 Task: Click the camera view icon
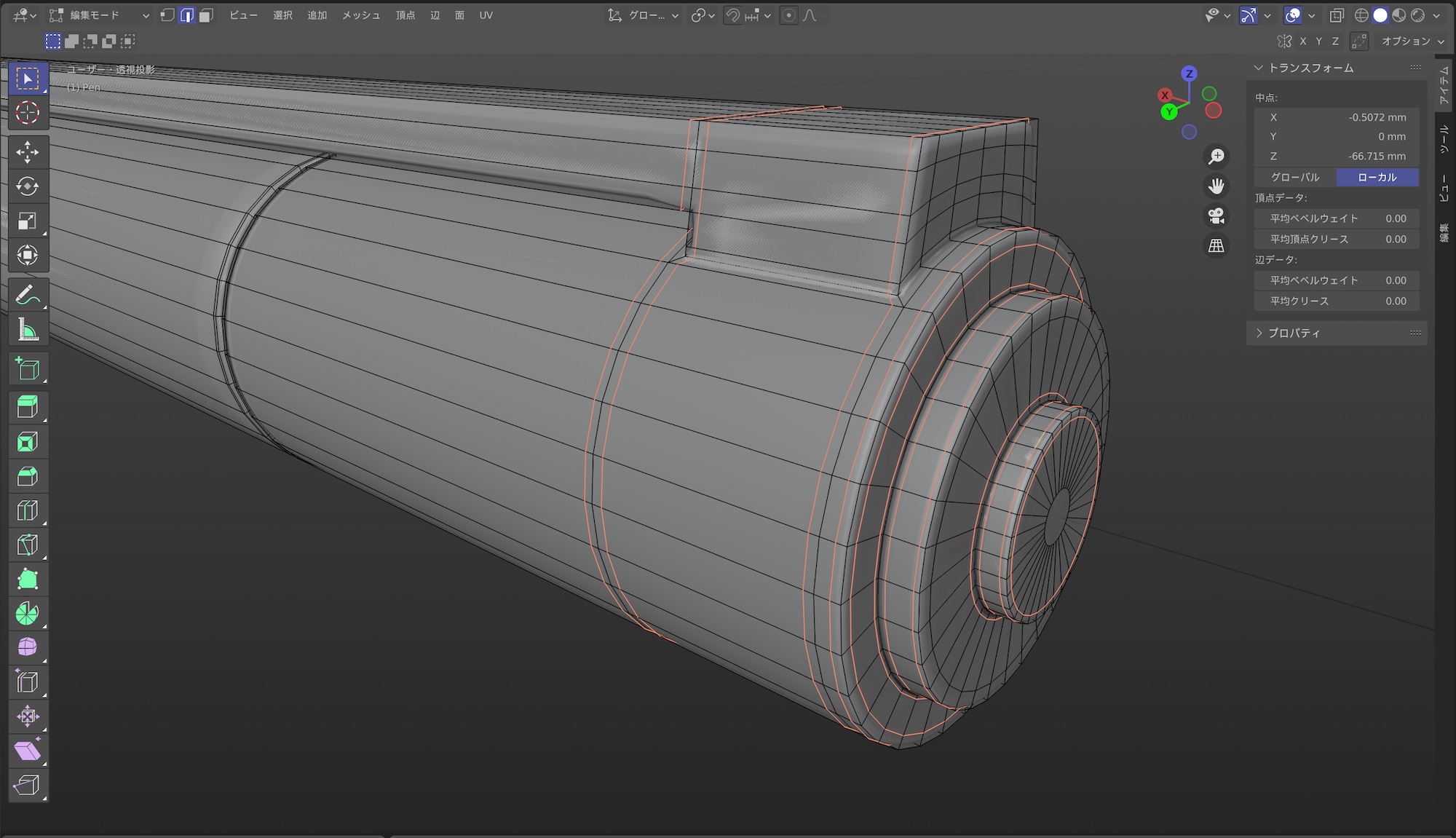tap(1216, 216)
